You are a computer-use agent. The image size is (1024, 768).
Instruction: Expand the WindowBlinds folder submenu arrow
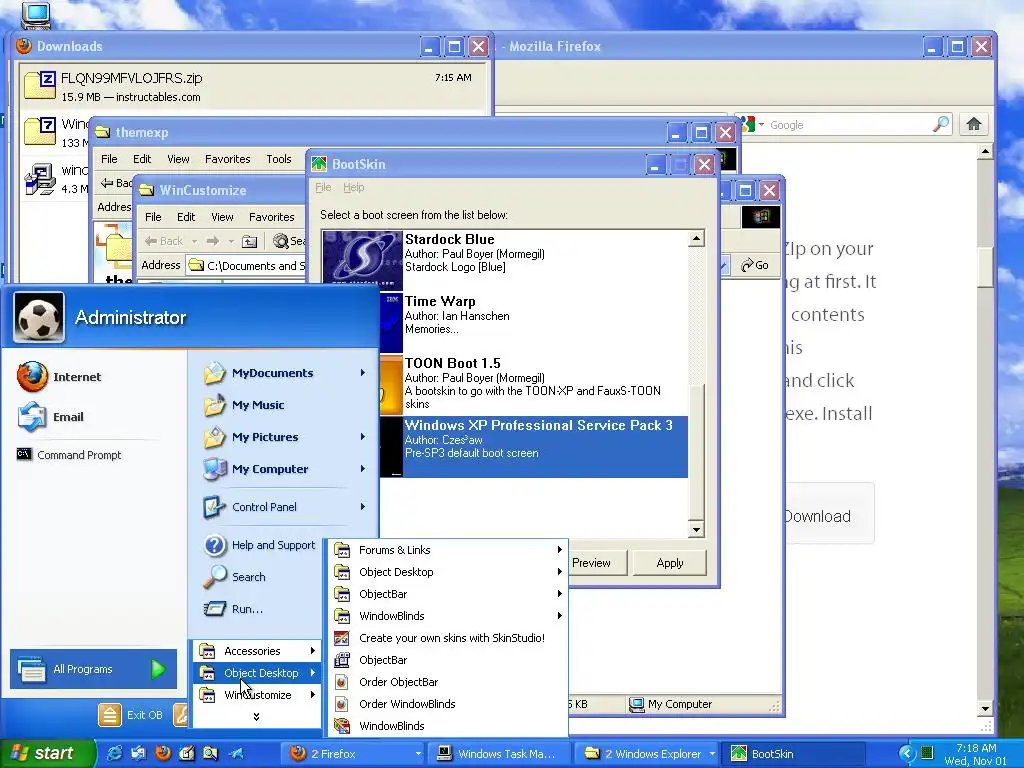(560, 616)
